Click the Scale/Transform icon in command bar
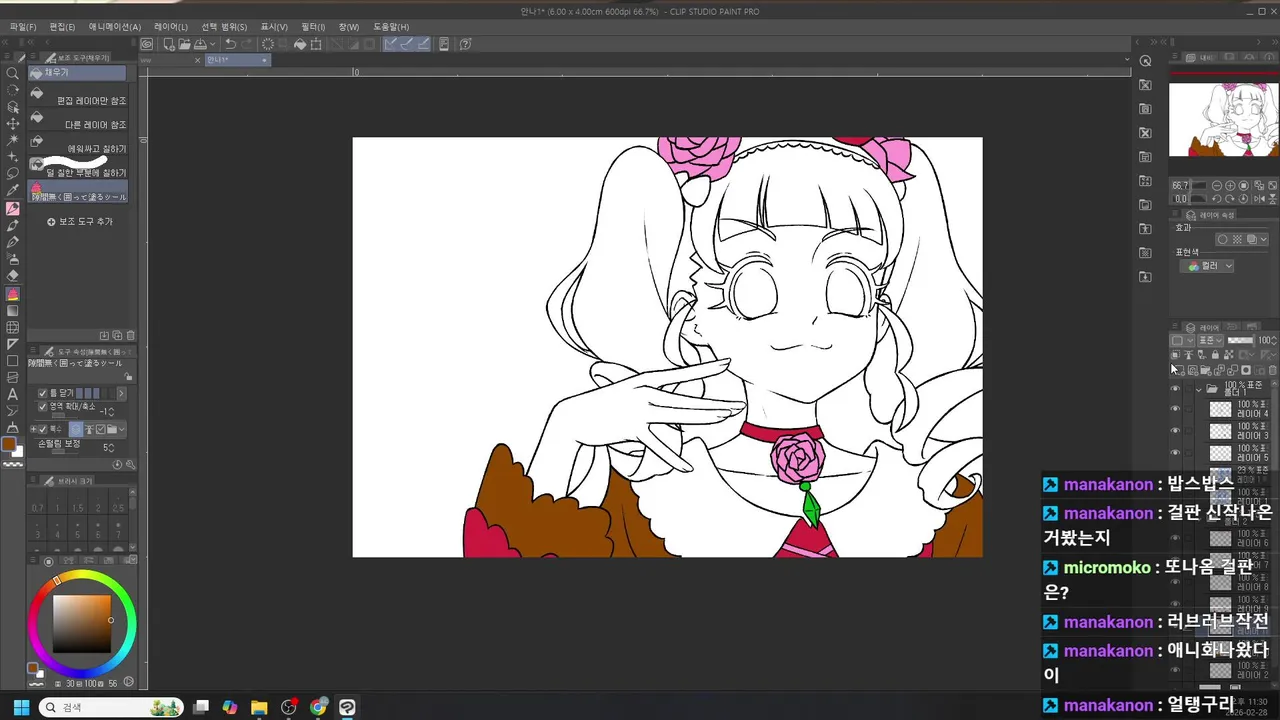1280x720 pixels. coord(316,44)
